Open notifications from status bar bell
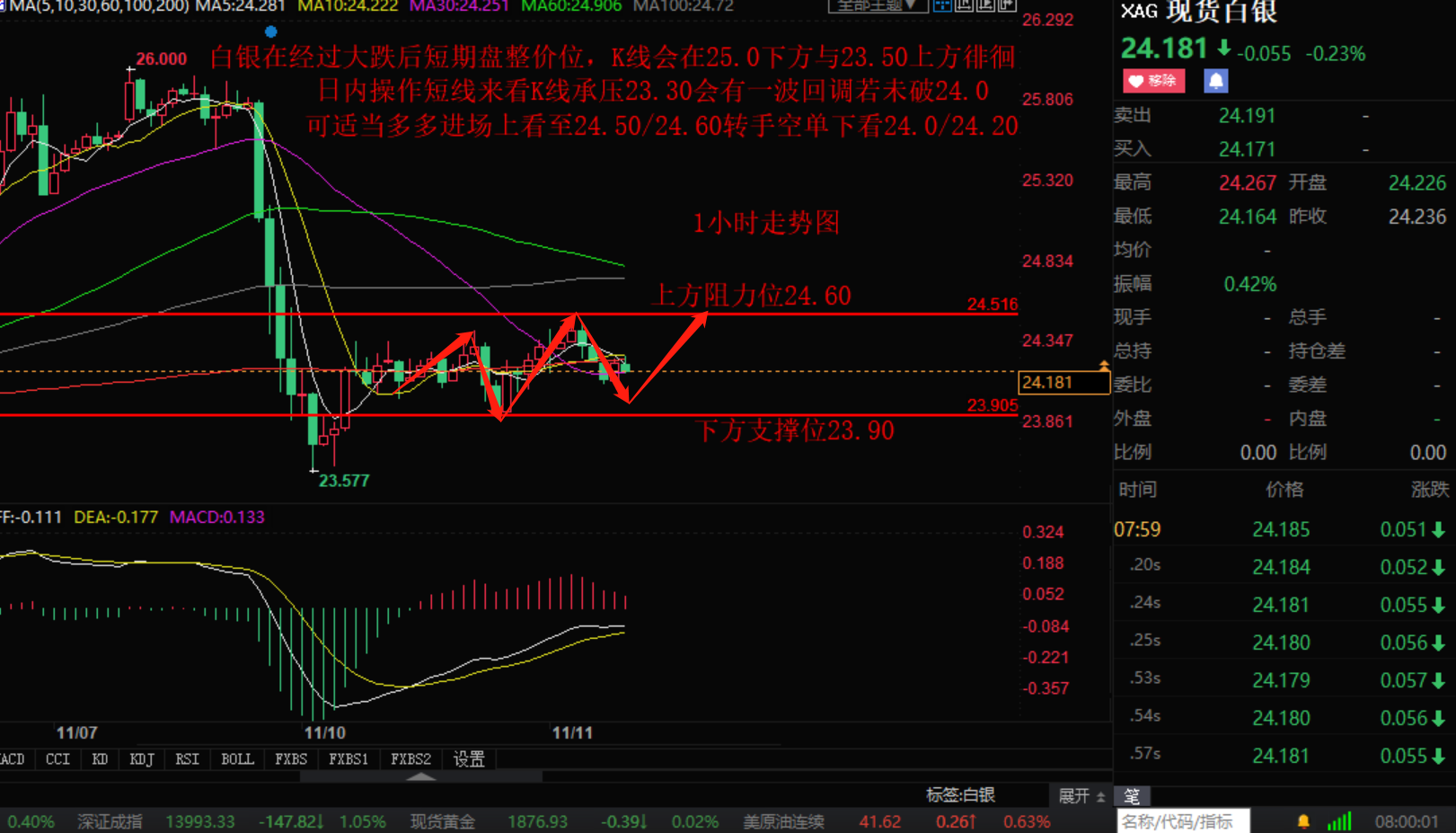 (x=1303, y=821)
